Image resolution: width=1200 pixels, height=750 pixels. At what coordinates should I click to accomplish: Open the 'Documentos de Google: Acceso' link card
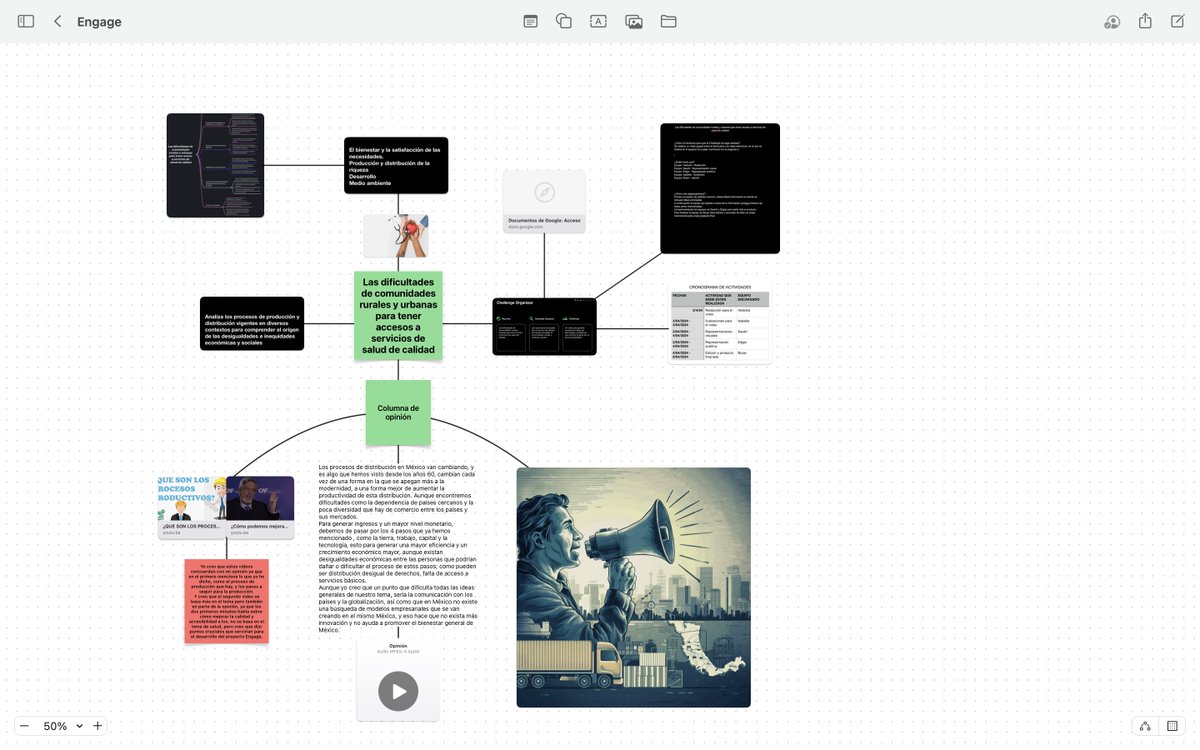tap(544, 203)
